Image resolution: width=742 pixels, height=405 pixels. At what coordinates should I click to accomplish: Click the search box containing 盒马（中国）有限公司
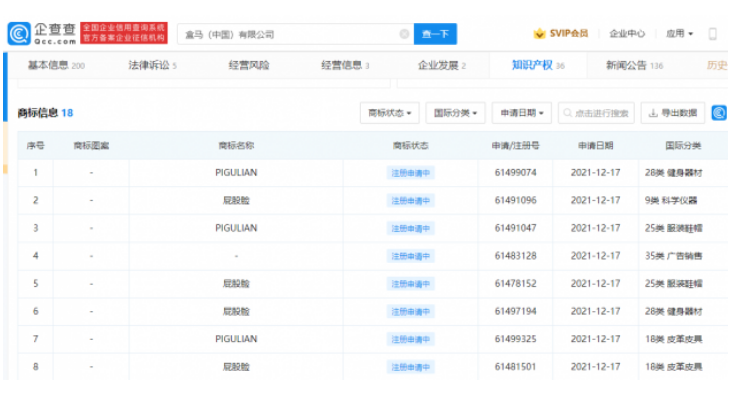click(x=295, y=34)
